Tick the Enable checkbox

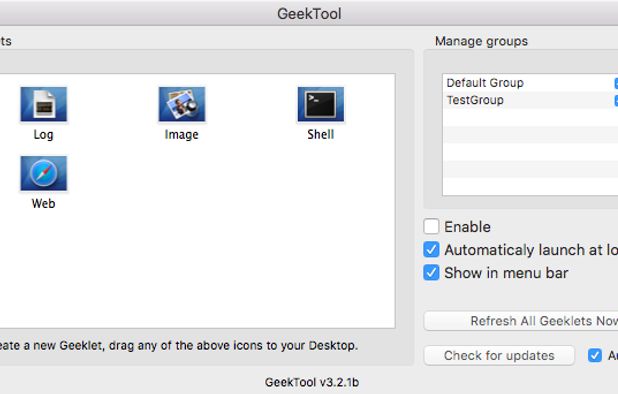431,227
